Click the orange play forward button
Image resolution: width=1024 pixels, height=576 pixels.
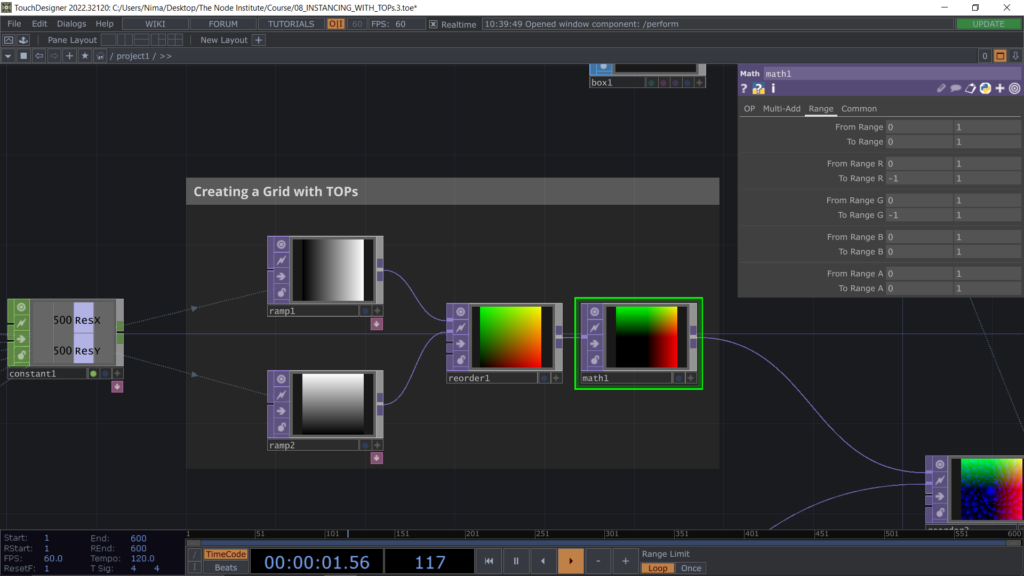pos(571,561)
